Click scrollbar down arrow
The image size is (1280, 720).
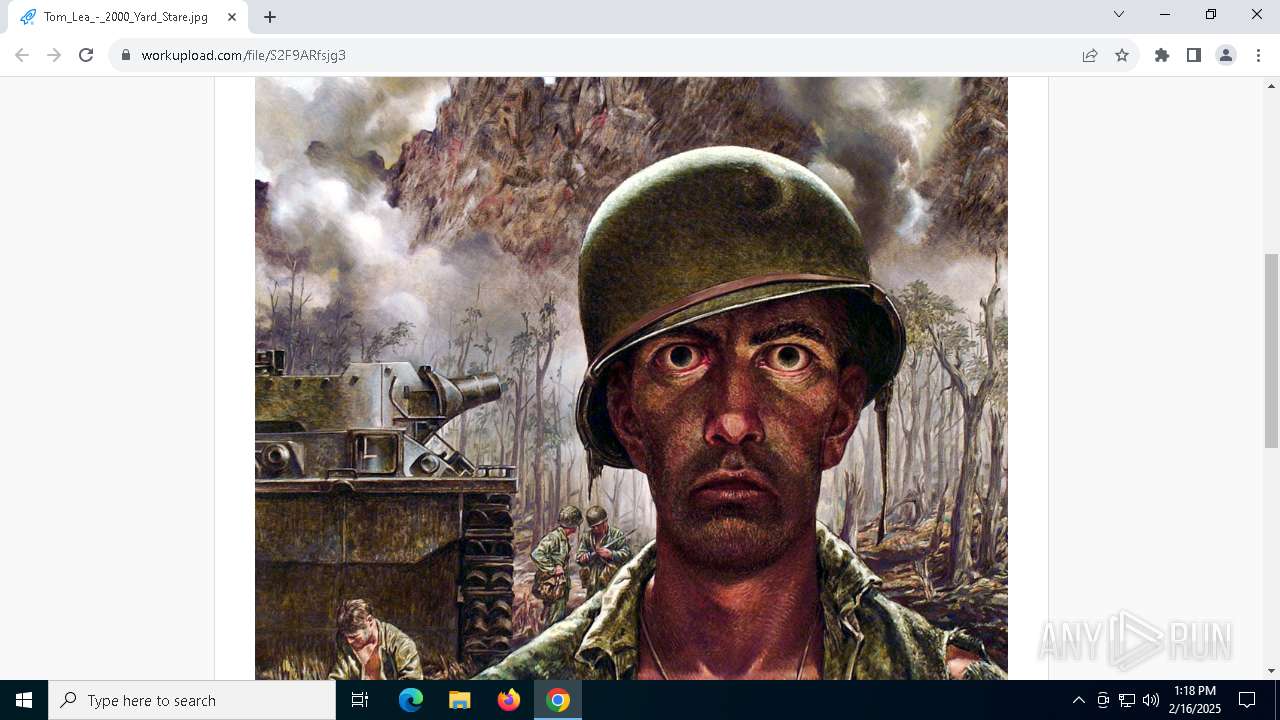coord(1271,671)
